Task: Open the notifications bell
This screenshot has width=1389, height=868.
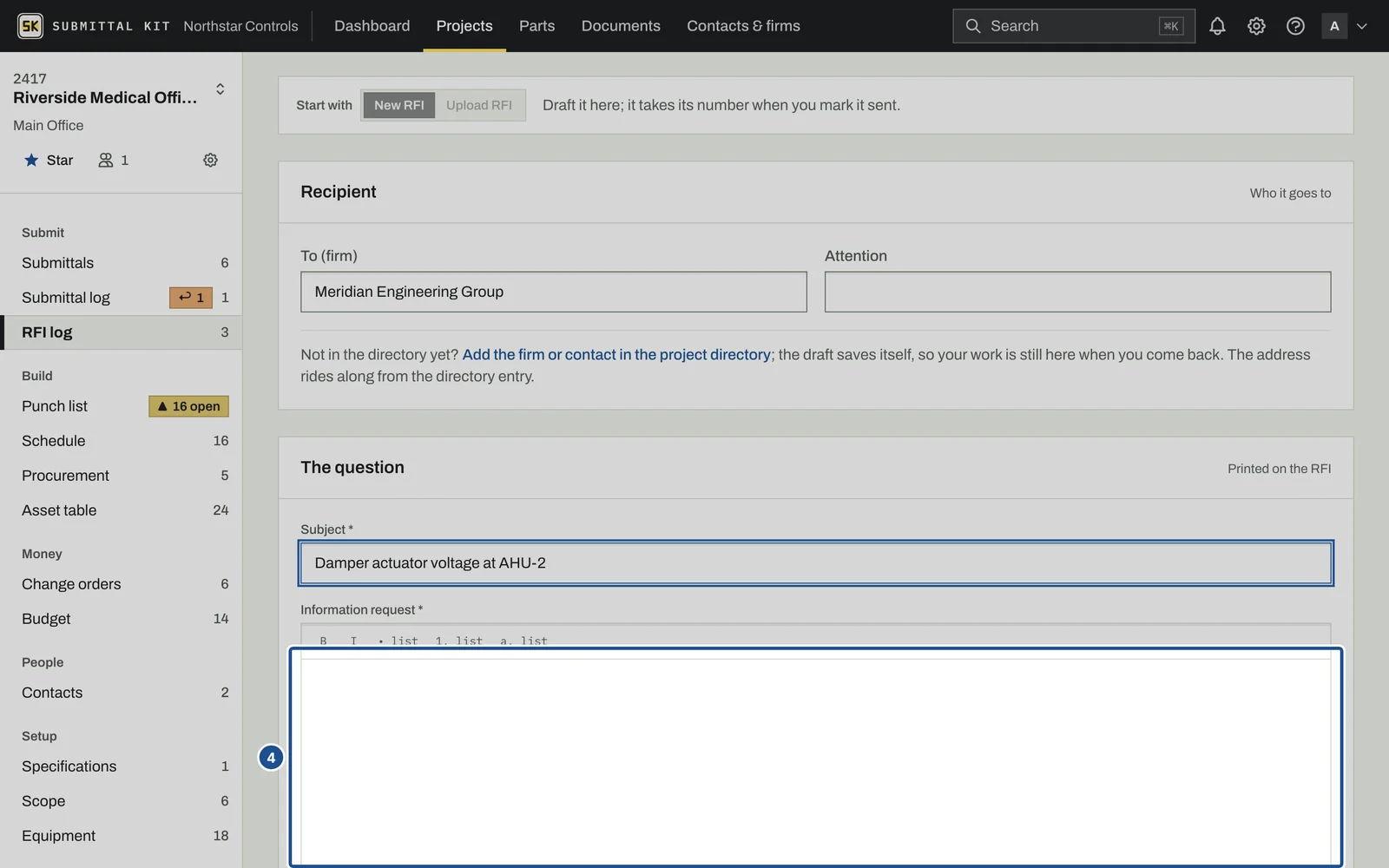Action: pos(1217,26)
